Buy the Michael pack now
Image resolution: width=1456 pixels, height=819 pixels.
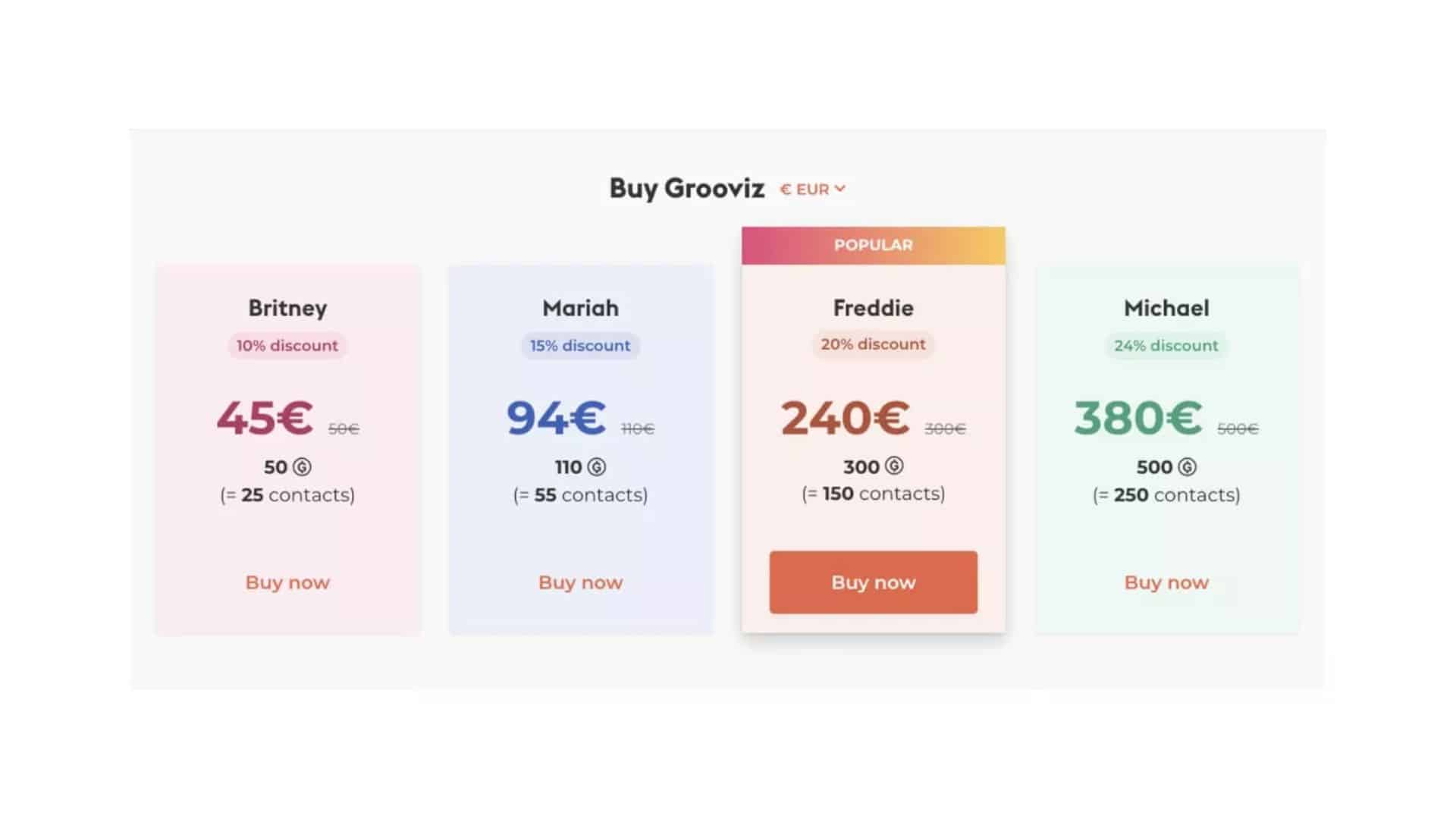click(1166, 582)
